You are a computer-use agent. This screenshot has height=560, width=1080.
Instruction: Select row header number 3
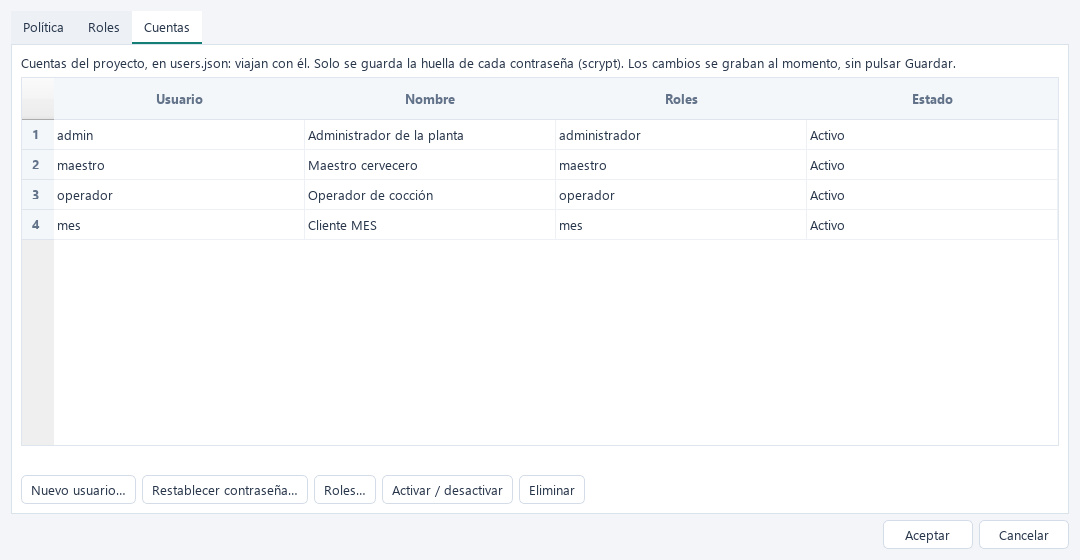coord(37,195)
